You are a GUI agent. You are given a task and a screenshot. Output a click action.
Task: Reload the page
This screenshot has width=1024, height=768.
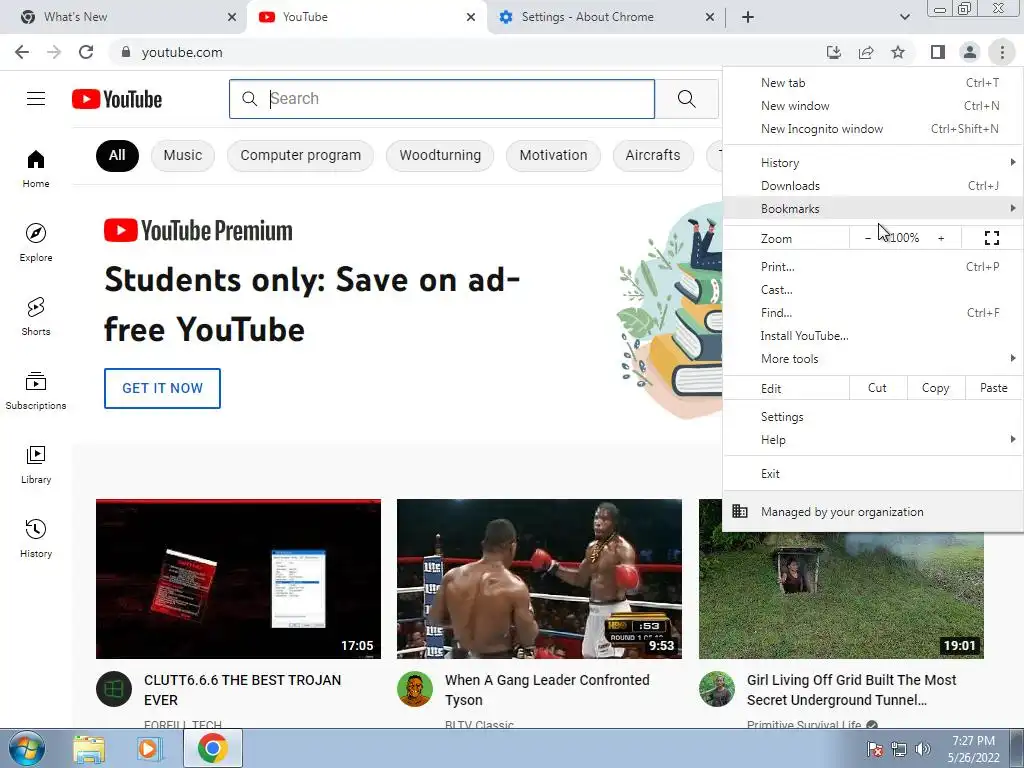(x=86, y=52)
